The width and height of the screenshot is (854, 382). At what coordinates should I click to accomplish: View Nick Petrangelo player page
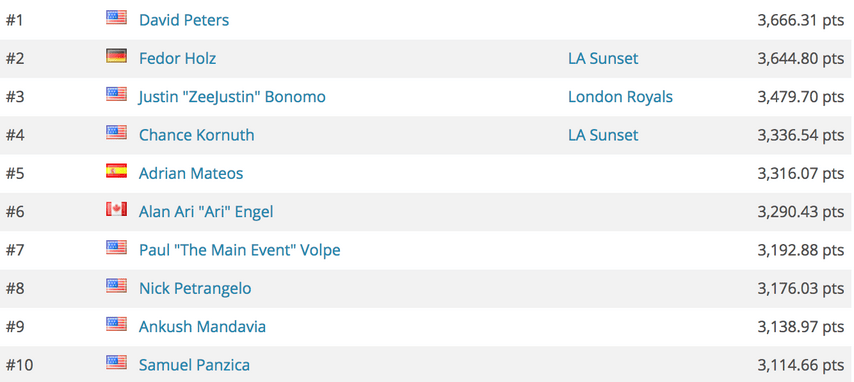(195, 288)
